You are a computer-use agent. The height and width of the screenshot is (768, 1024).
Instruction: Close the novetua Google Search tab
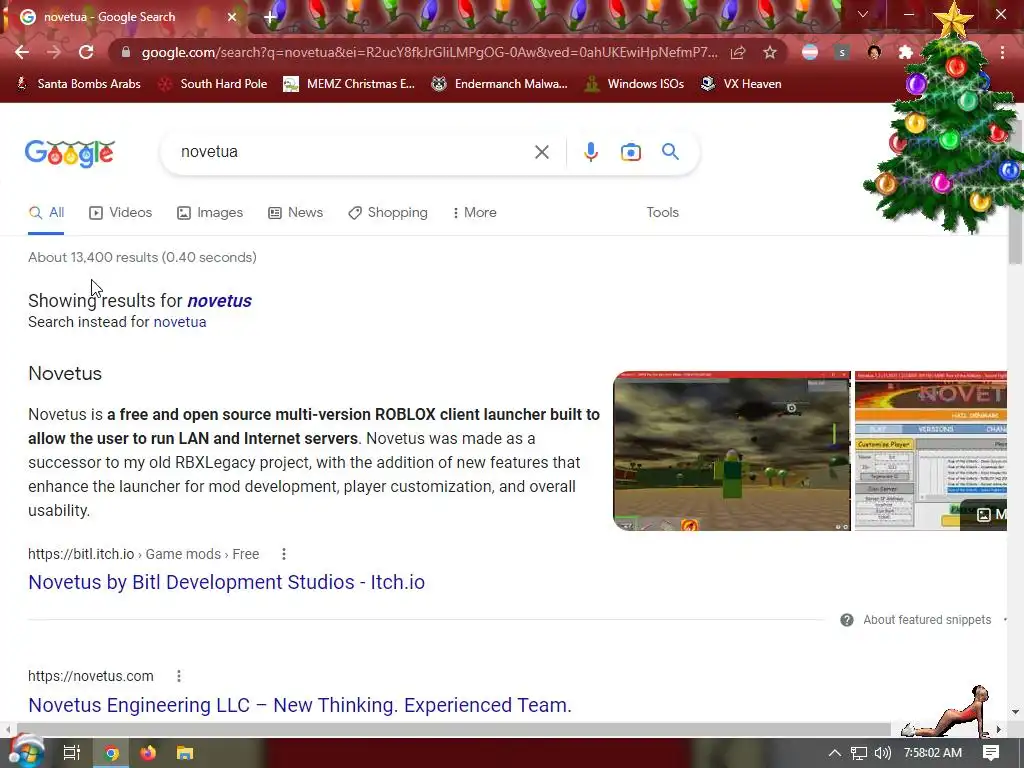232,17
